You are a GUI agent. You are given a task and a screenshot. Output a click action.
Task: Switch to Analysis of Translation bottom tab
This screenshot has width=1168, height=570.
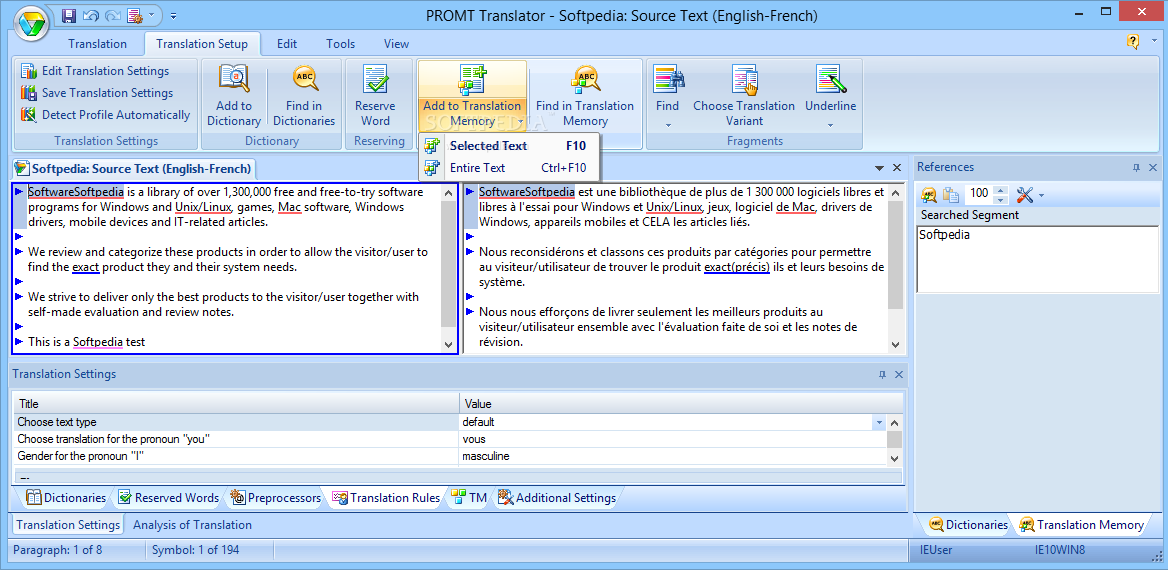(192, 525)
